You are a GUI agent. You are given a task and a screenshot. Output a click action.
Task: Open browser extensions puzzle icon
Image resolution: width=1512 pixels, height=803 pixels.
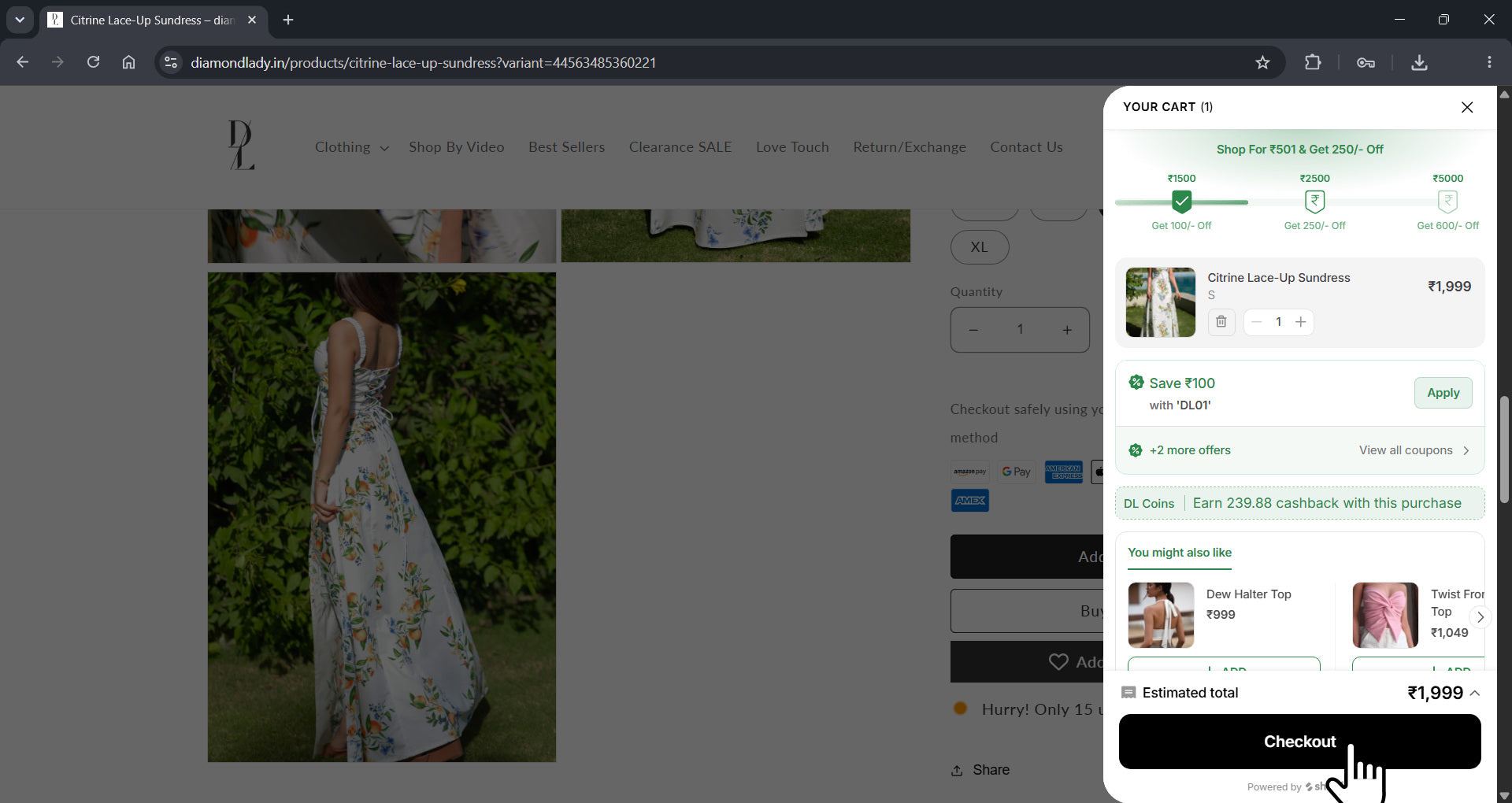1312,62
